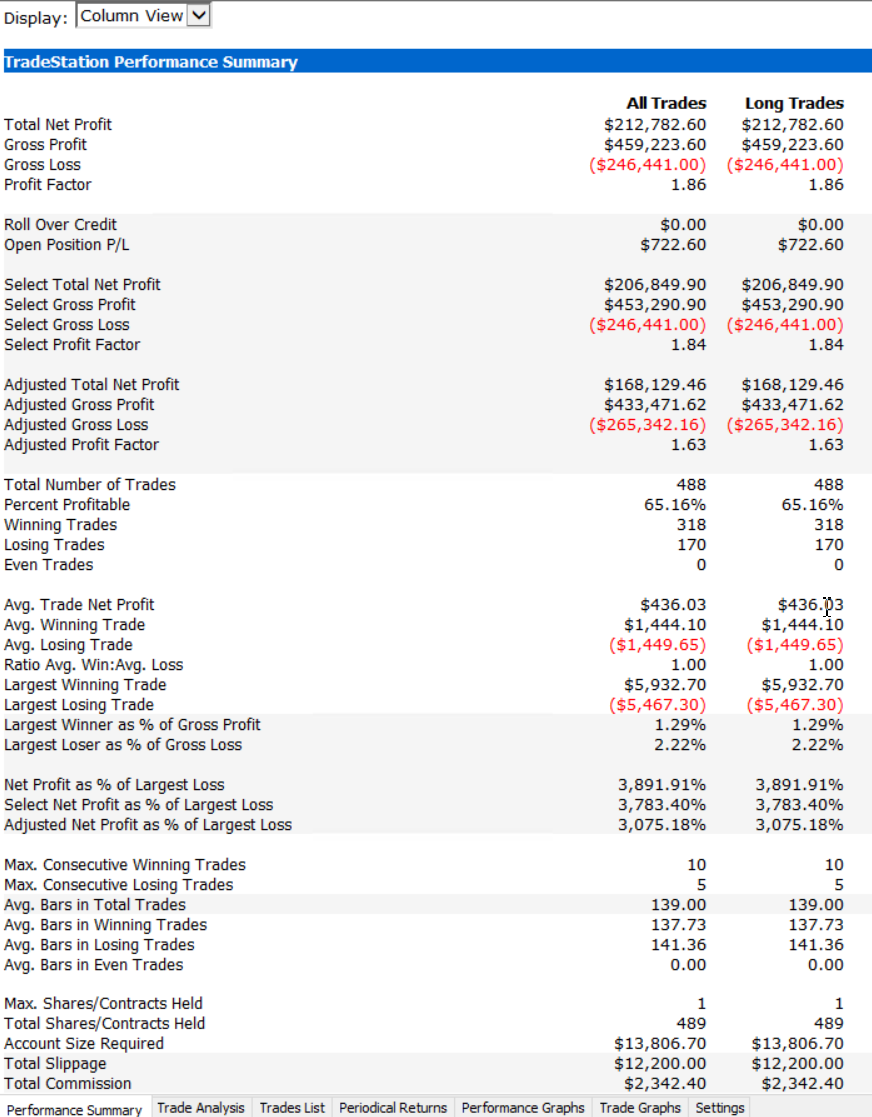Click the Max. Consecutive Winning Trades label
This screenshot has height=1117, width=872.
pos(125,864)
